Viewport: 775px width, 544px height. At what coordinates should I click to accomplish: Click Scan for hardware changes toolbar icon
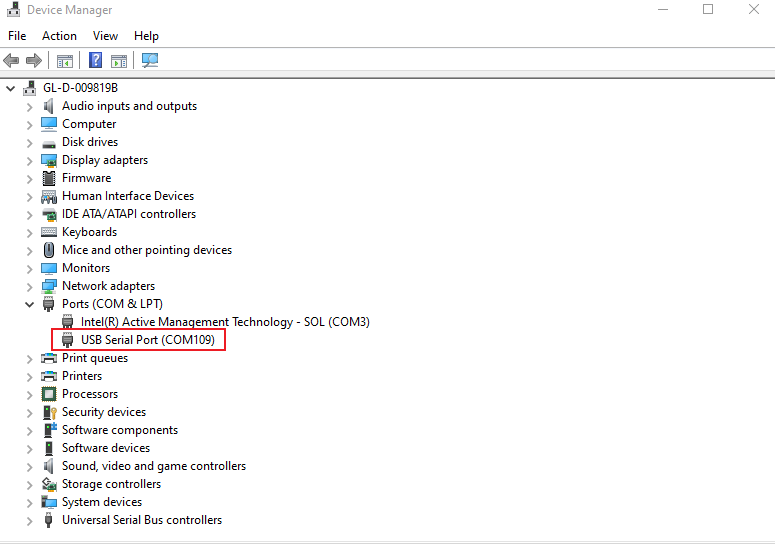(x=150, y=61)
